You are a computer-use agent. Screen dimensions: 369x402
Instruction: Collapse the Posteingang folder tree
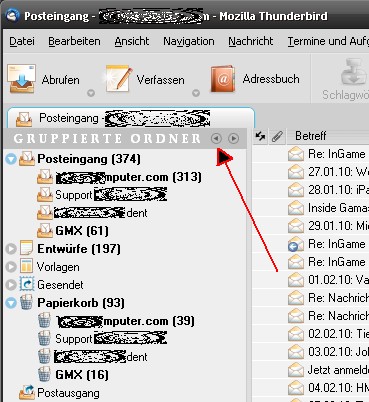pyautogui.click(x=11, y=159)
